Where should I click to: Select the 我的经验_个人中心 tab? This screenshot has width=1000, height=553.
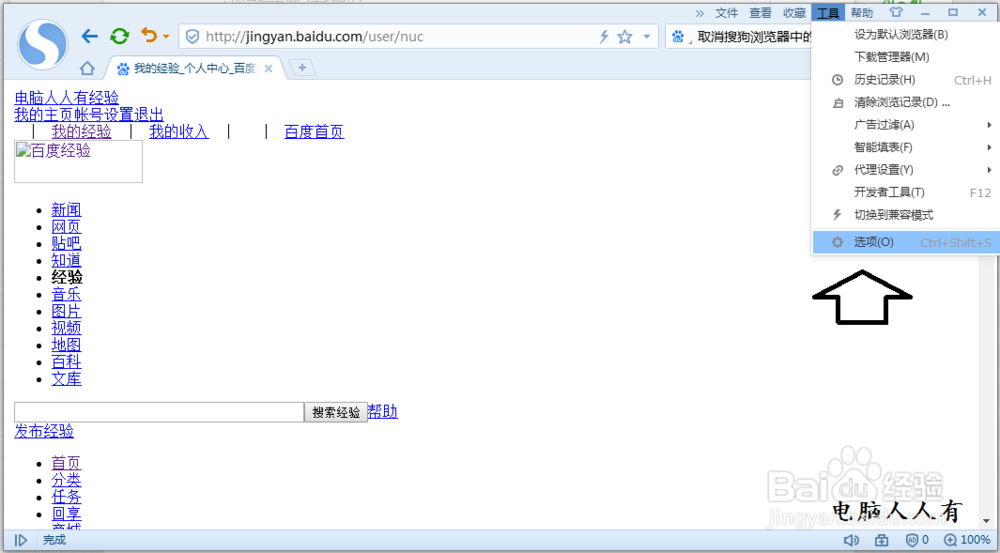click(x=195, y=68)
